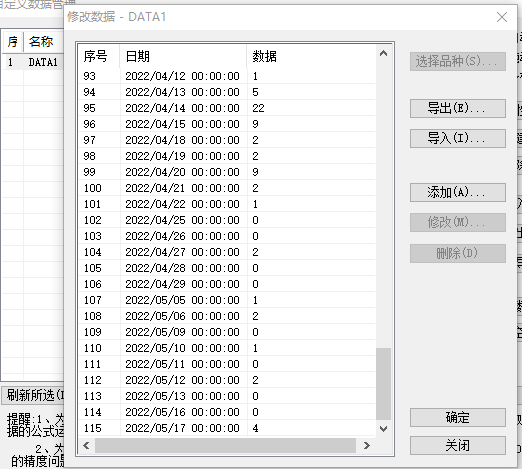Click the 数据 column header
522x469 pixels.
311,56
